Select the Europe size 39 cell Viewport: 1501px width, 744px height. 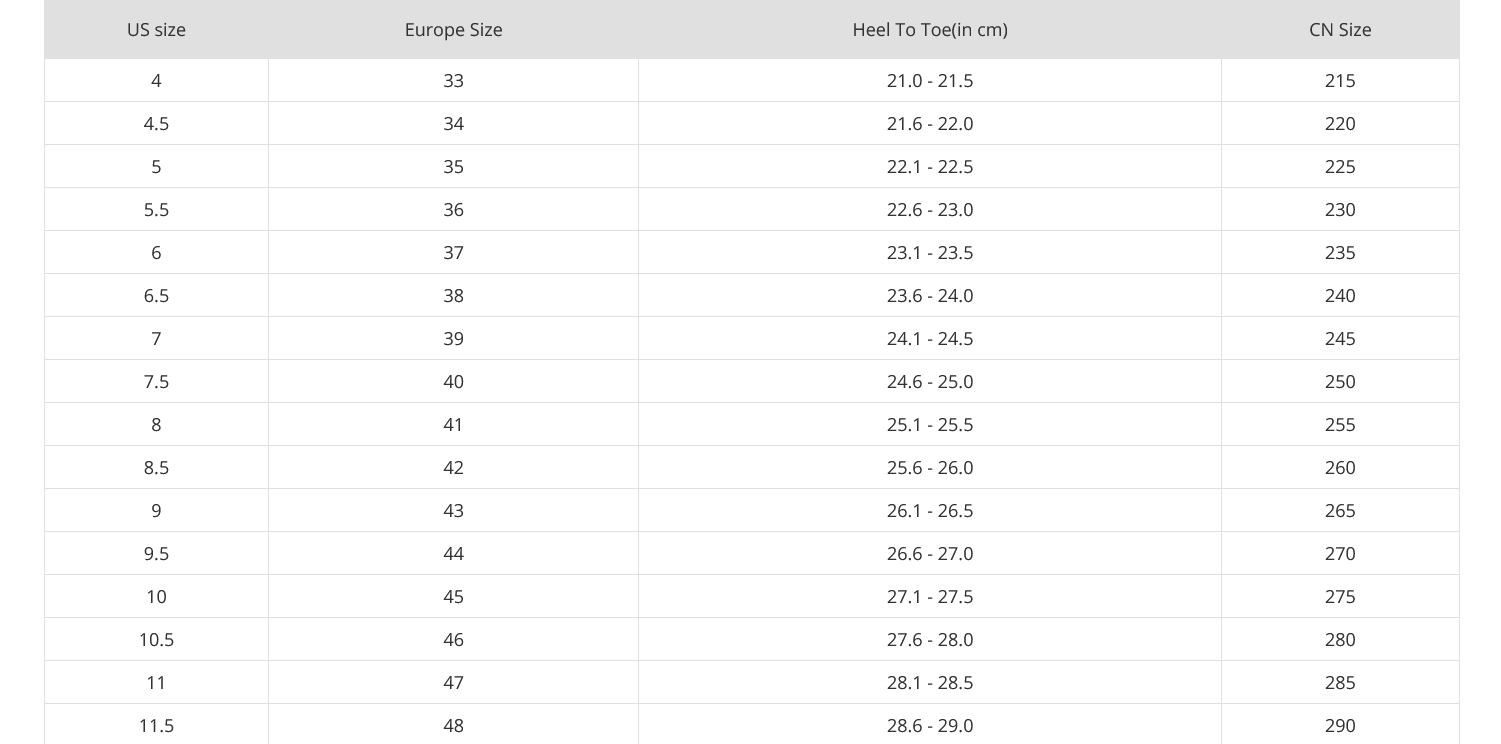[x=453, y=338]
